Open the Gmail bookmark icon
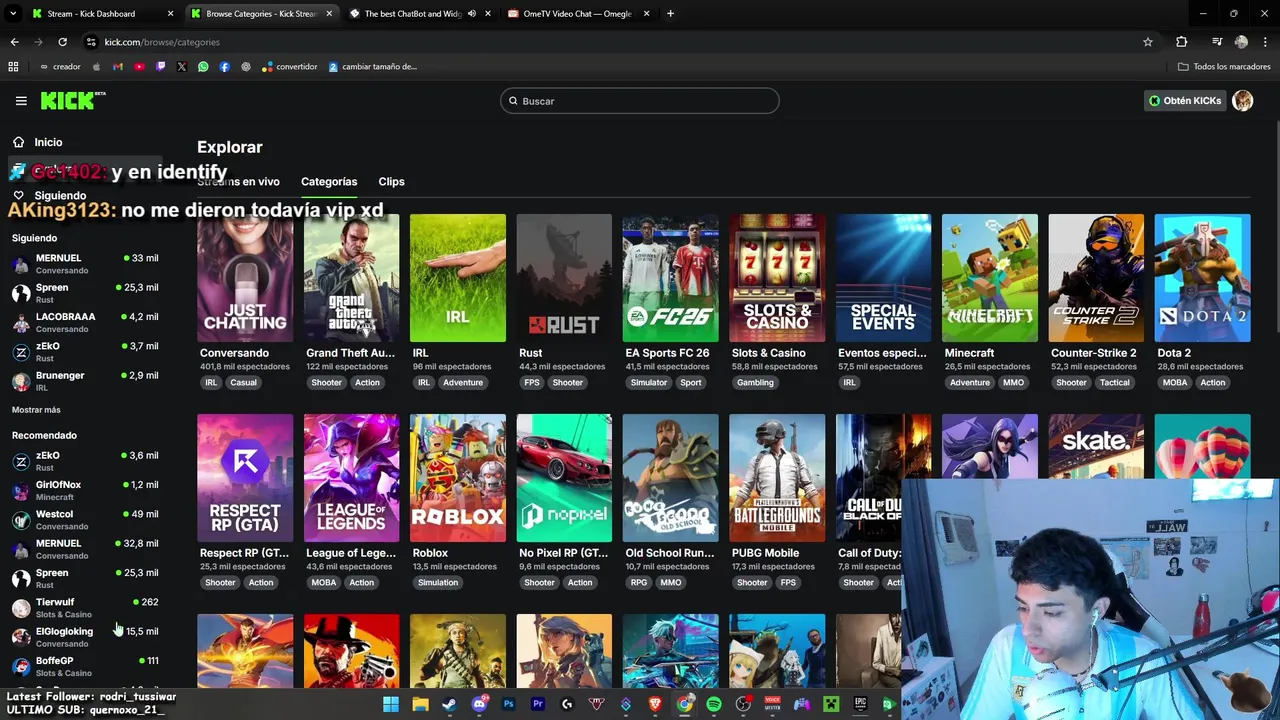 coord(118,67)
